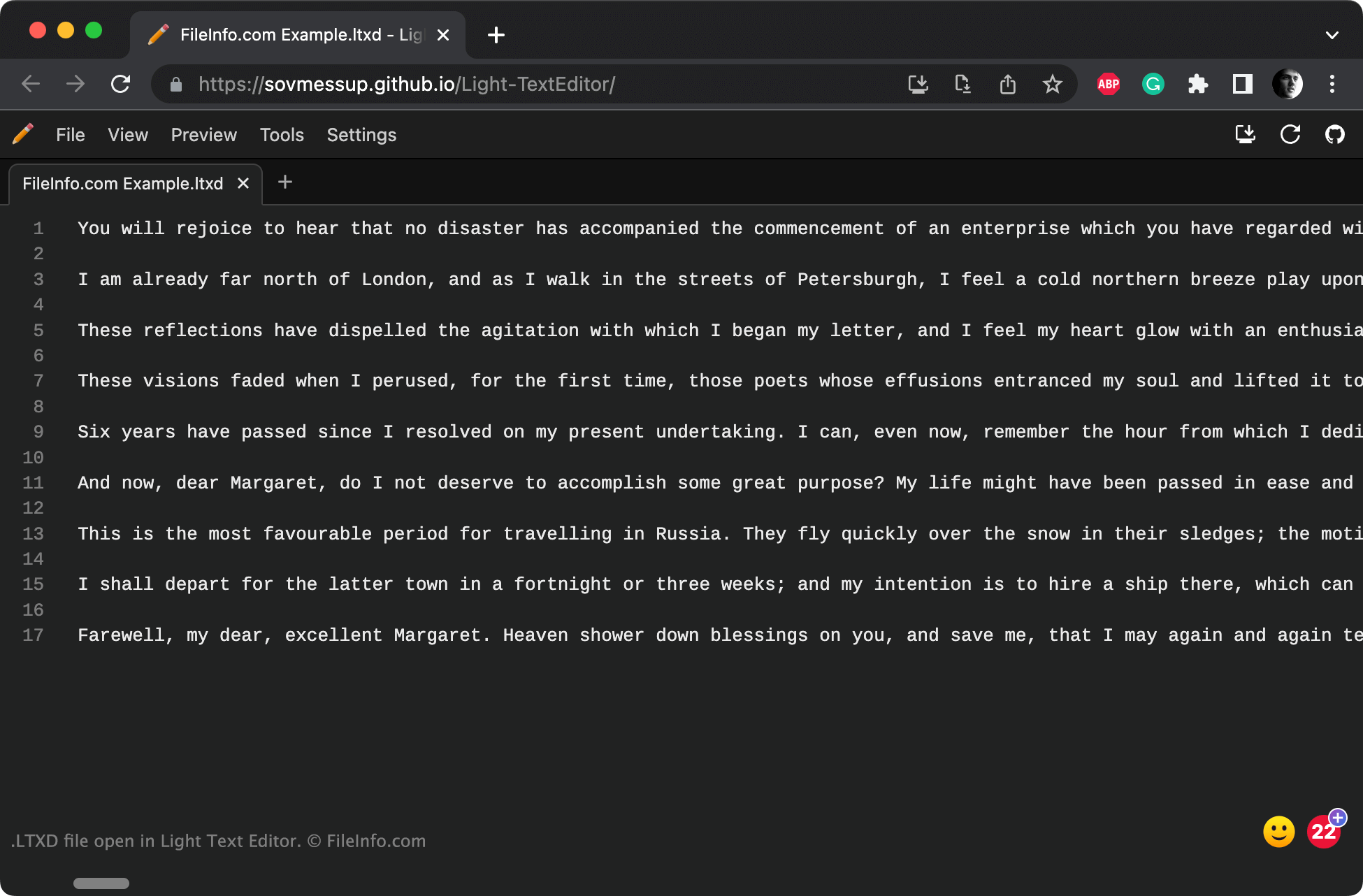The width and height of the screenshot is (1363, 896).
Task: Add a new editor tab with plus
Action: point(285,182)
